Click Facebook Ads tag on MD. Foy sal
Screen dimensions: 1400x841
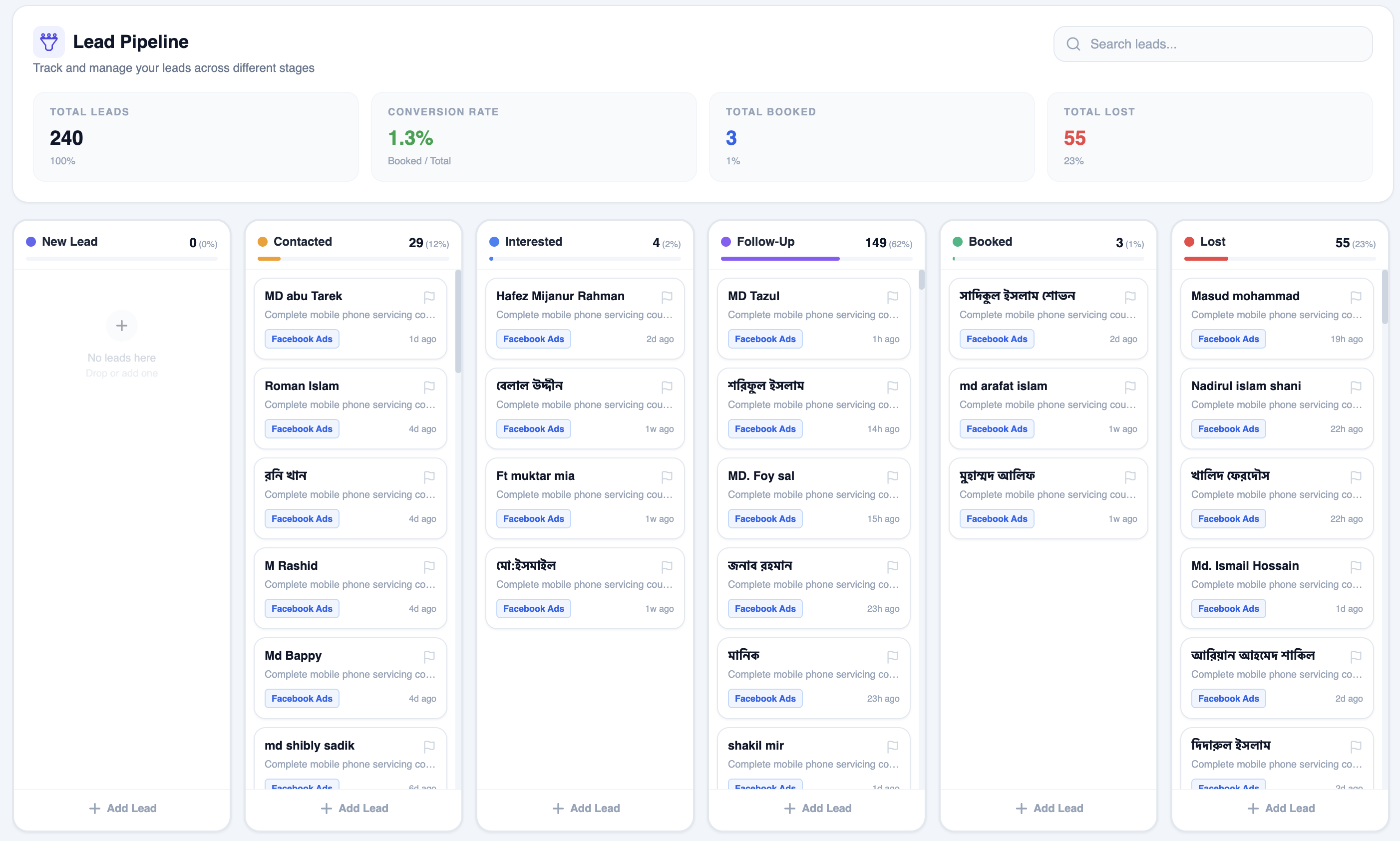765,519
